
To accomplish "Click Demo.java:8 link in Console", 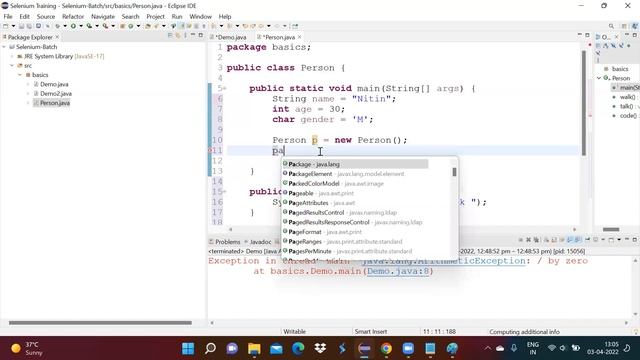I will tap(398, 271).
